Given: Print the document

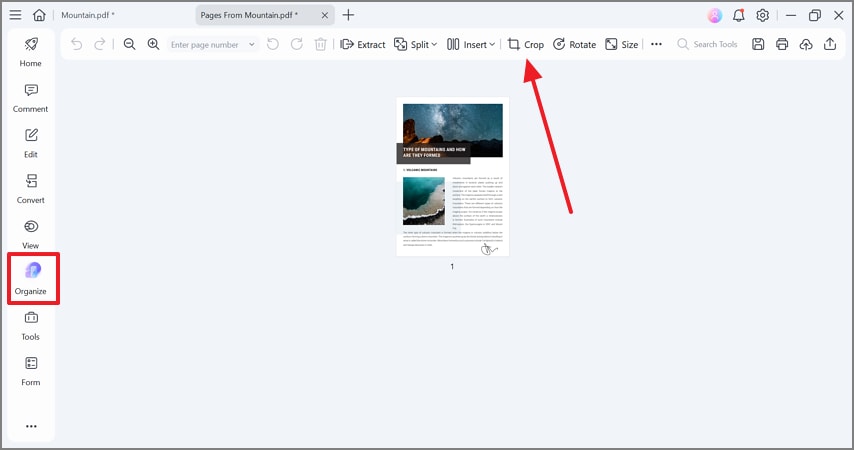Looking at the screenshot, I should pos(782,44).
